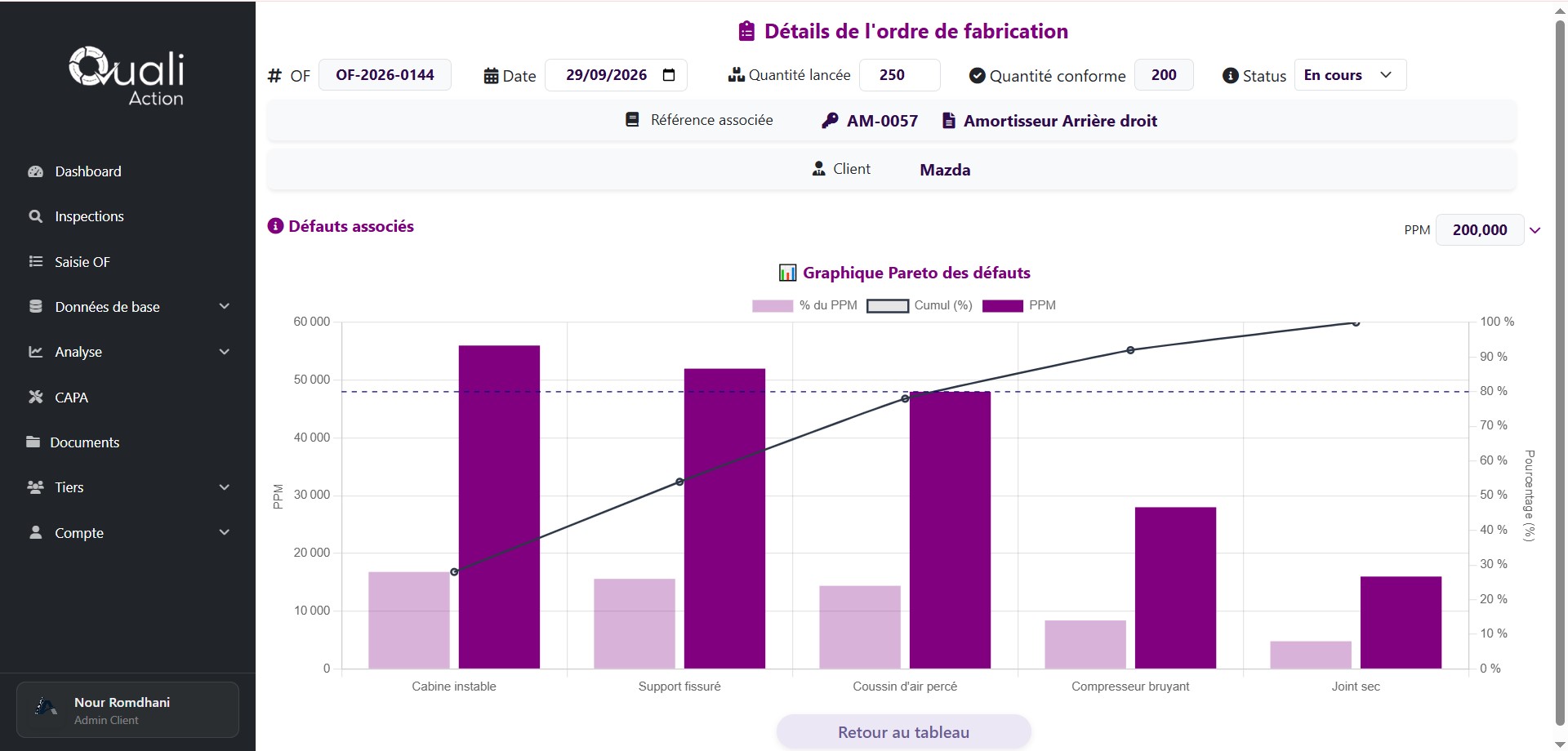This screenshot has height=751, width=1568.
Task: Expand the Analyse submenu chevron
Action: click(225, 352)
